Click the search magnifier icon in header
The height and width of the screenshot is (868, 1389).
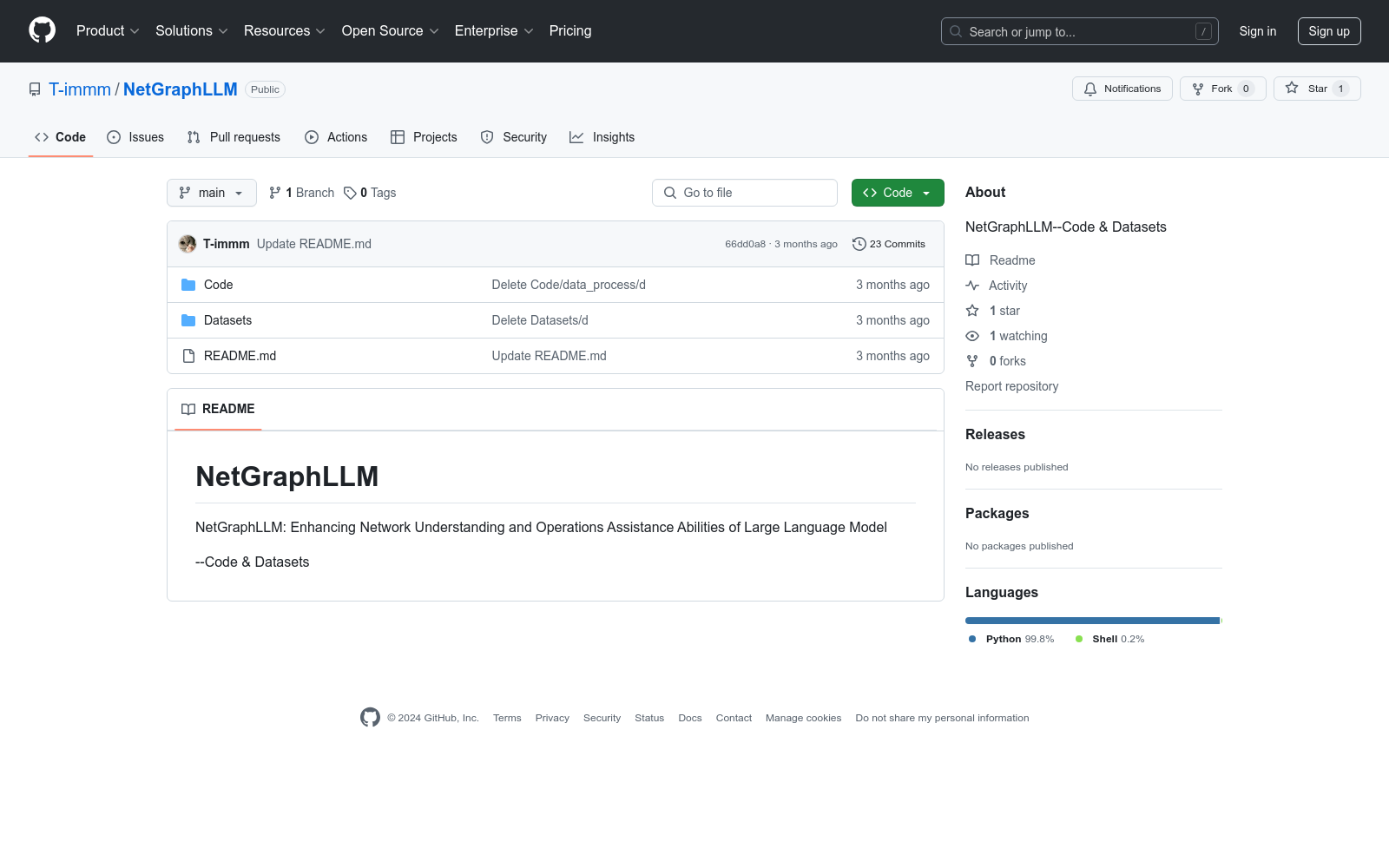[x=956, y=31]
